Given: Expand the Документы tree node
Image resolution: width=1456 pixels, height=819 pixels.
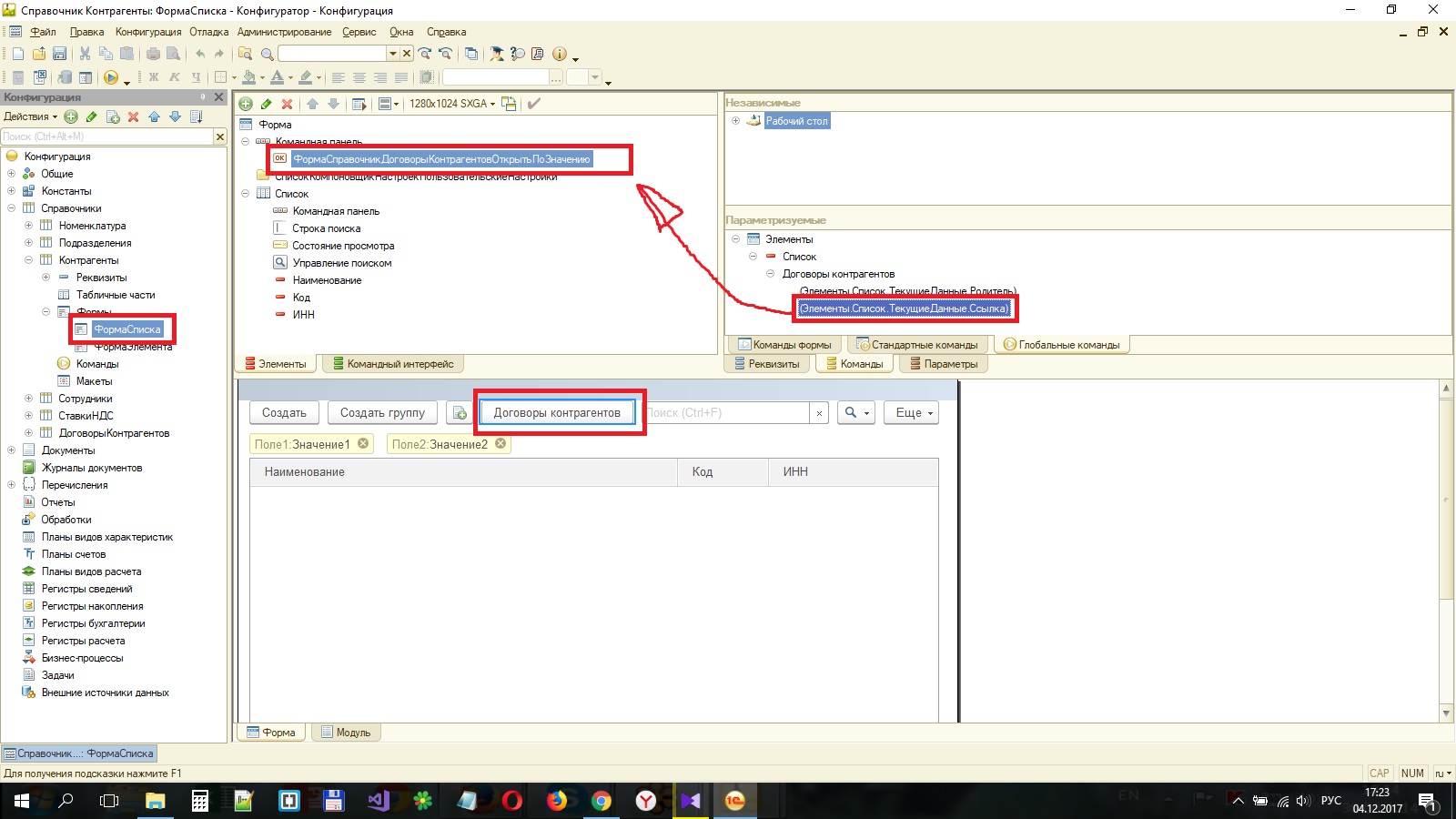Looking at the screenshot, I should click(x=11, y=450).
